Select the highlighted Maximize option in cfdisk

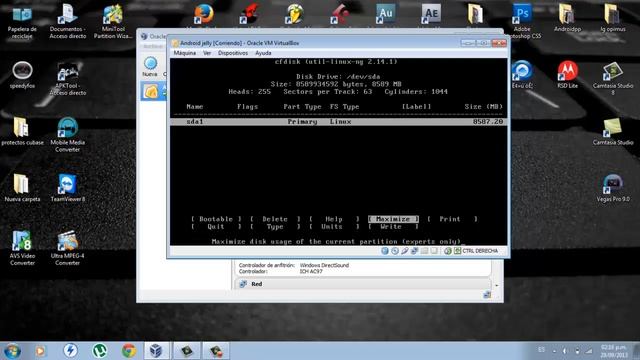click(x=393, y=219)
